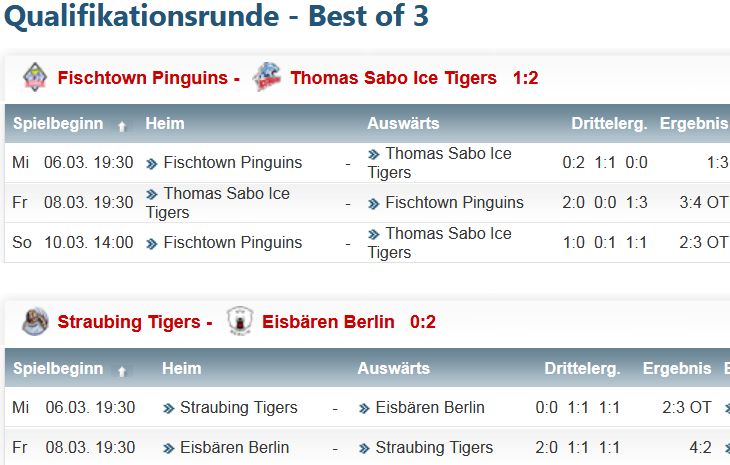
Task: Open the Eisbären Berlin heading link
Action: (x=328, y=322)
